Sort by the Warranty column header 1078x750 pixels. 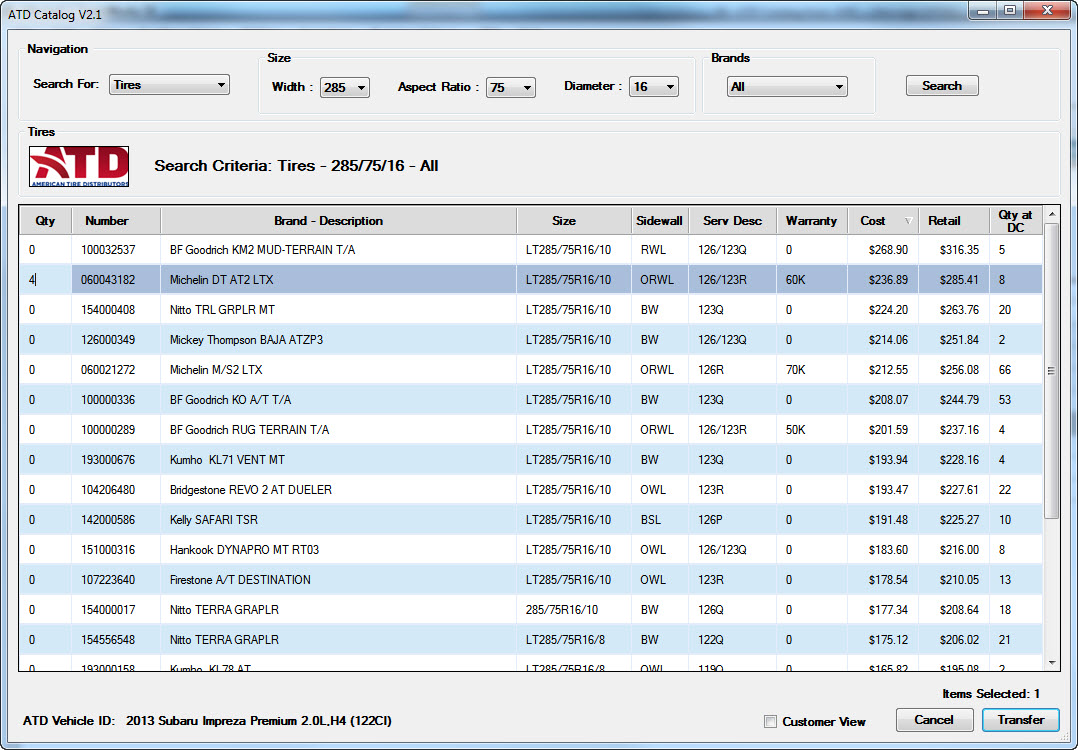[x=811, y=221]
